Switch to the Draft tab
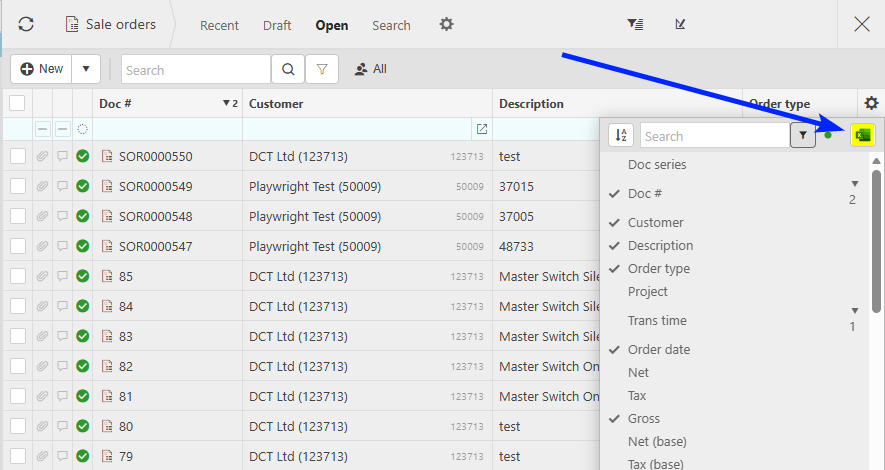The image size is (885, 470). pyautogui.click(x=277, y=25)
